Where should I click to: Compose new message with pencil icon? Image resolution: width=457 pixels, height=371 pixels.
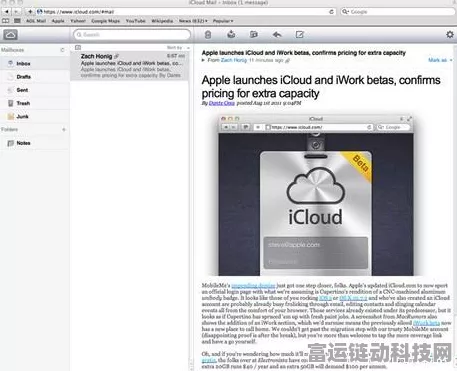coord(300,35)
